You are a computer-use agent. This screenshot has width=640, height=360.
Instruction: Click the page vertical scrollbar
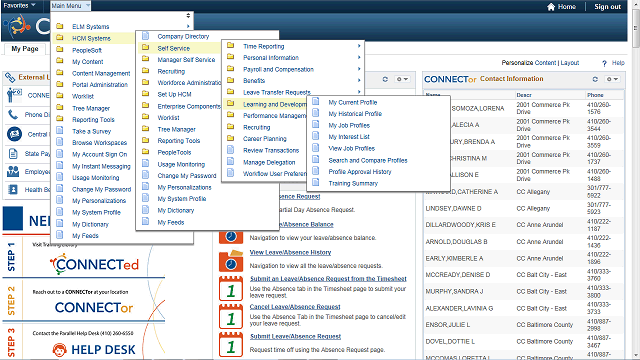(636, 180)
